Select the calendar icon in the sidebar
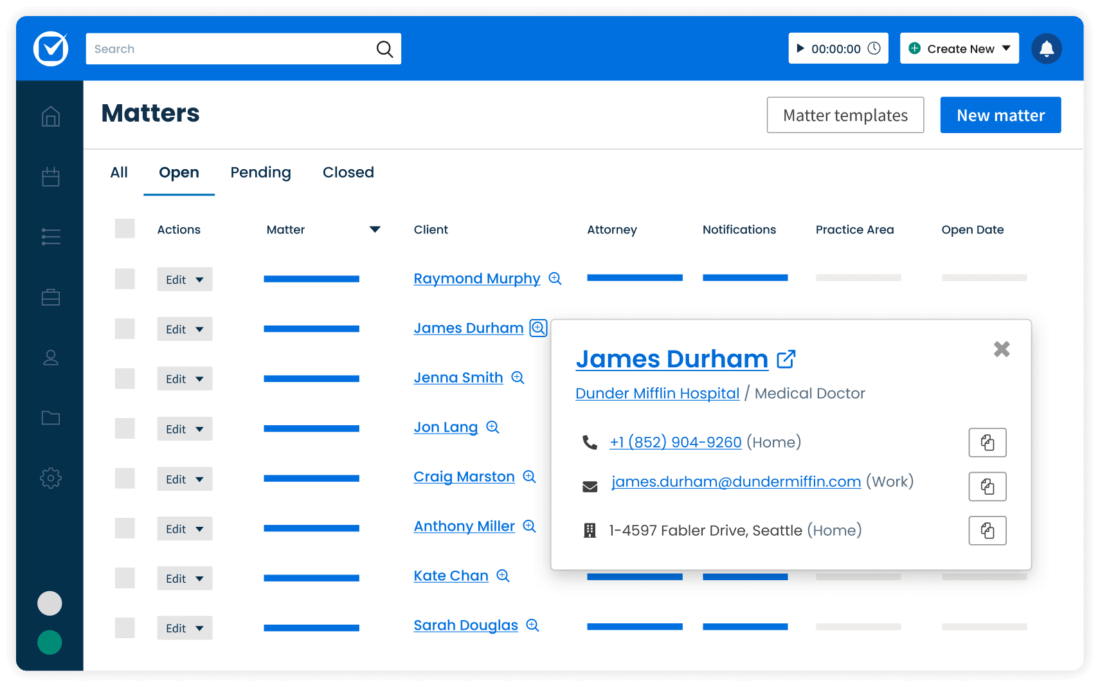The image size is (1100, 687). click(x=50, y=177)
